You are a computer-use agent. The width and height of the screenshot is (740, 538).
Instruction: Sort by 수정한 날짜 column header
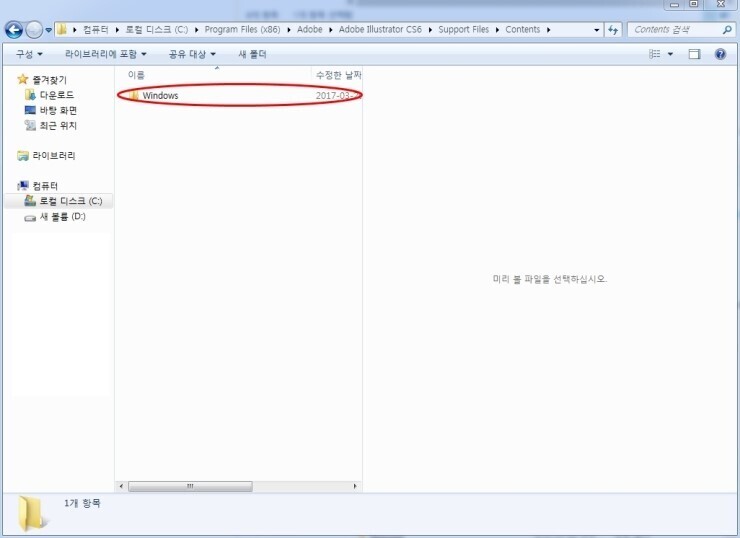pos(338,75)
